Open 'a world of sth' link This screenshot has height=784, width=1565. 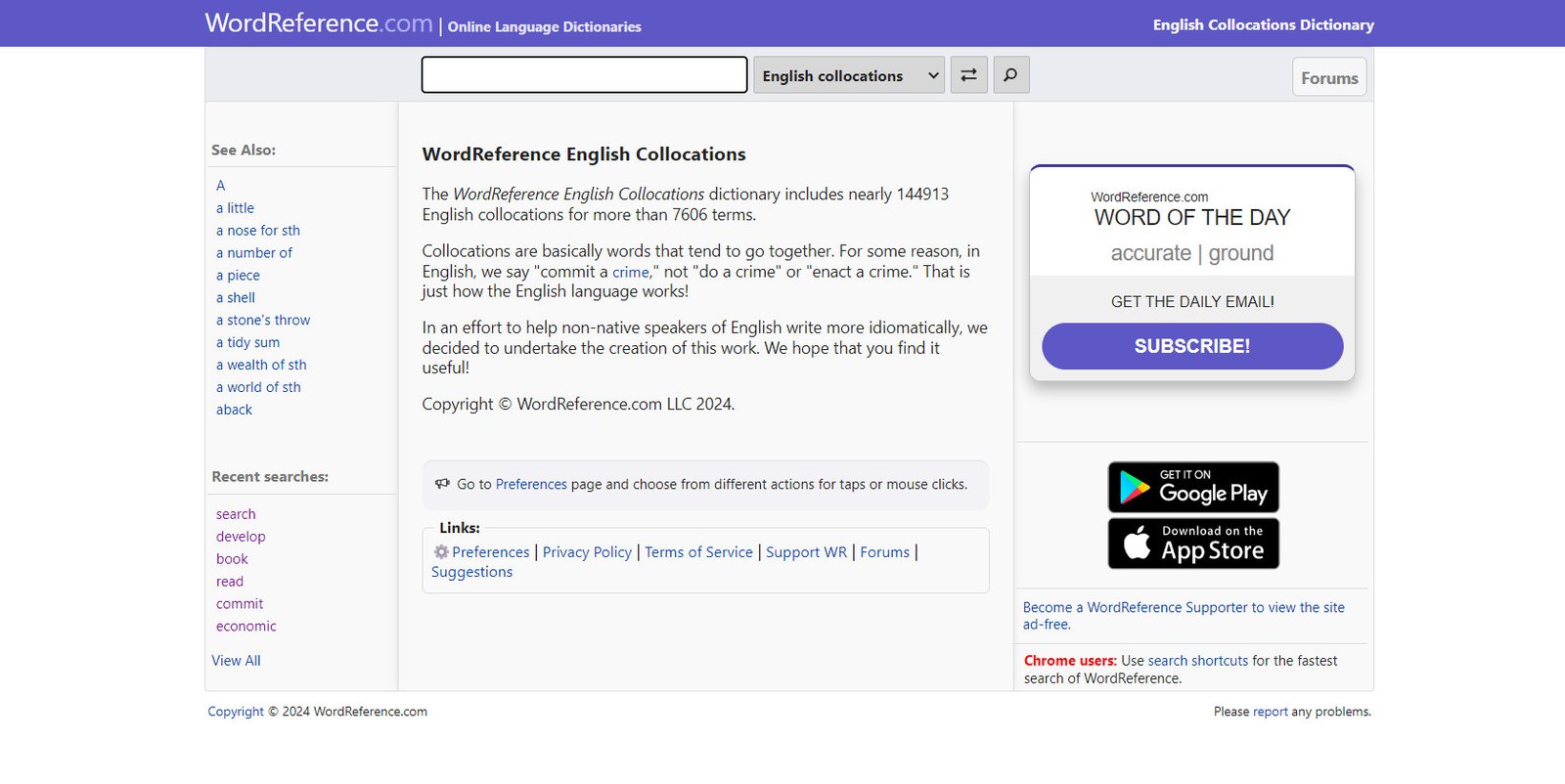tap(258, 388)
